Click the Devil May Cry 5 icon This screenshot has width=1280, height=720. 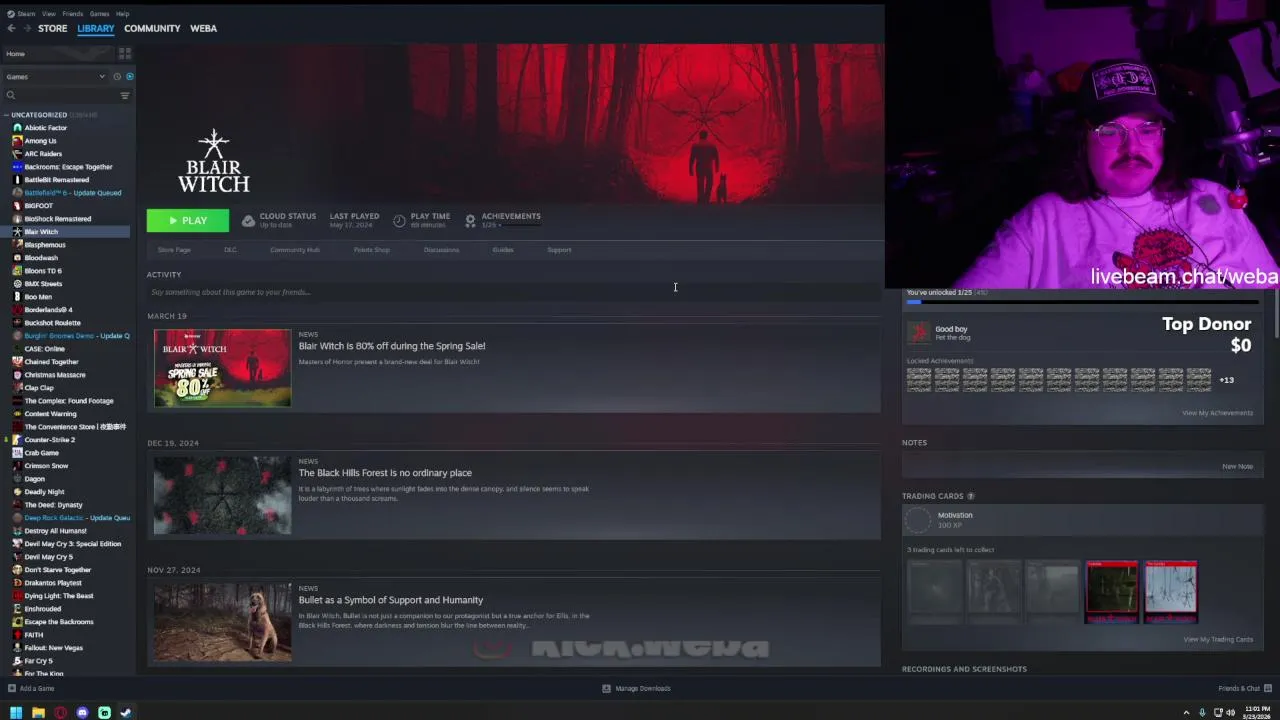tap(17, 557)
